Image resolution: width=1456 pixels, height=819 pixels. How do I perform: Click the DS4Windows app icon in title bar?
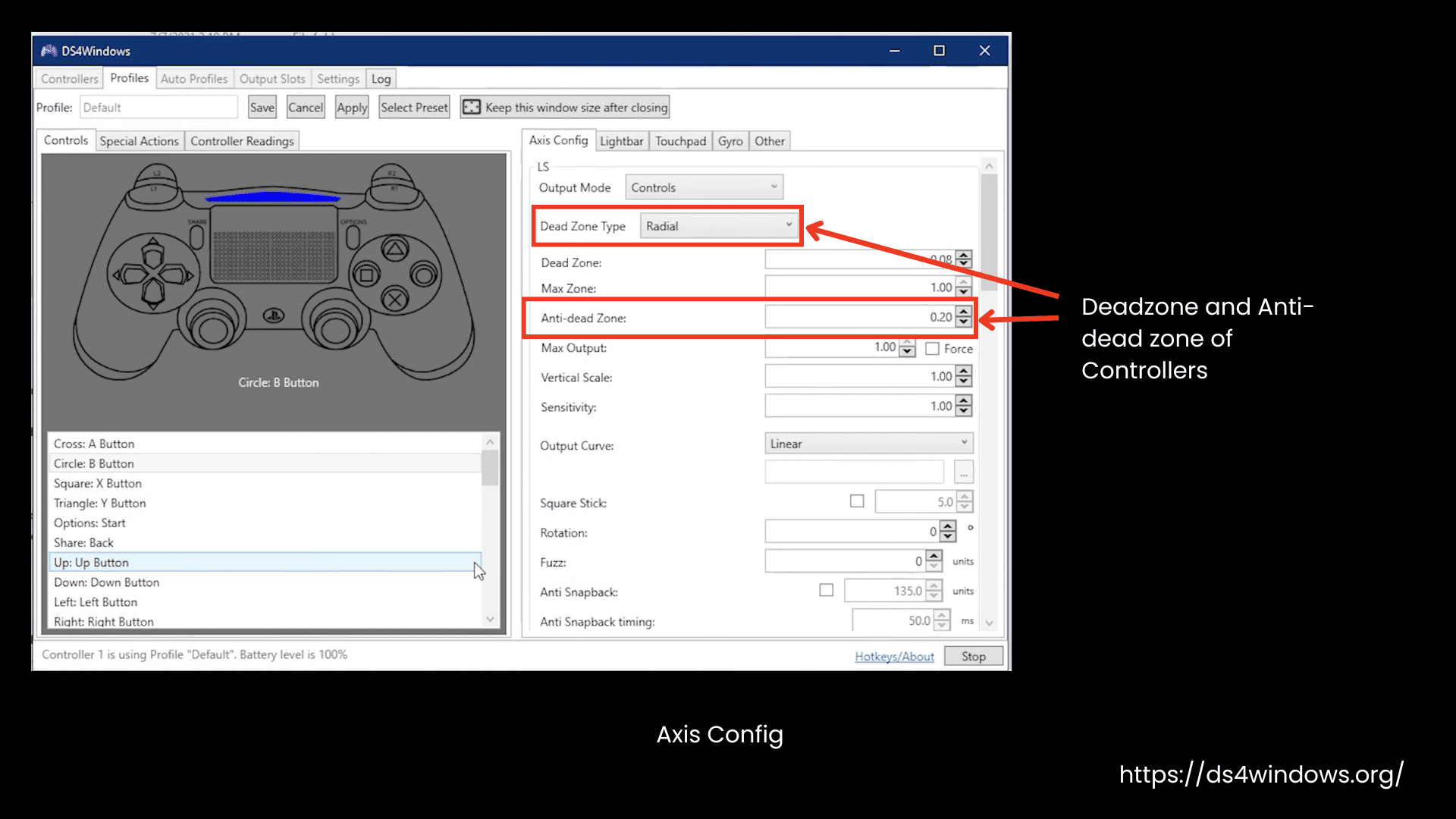pos(49,51)
